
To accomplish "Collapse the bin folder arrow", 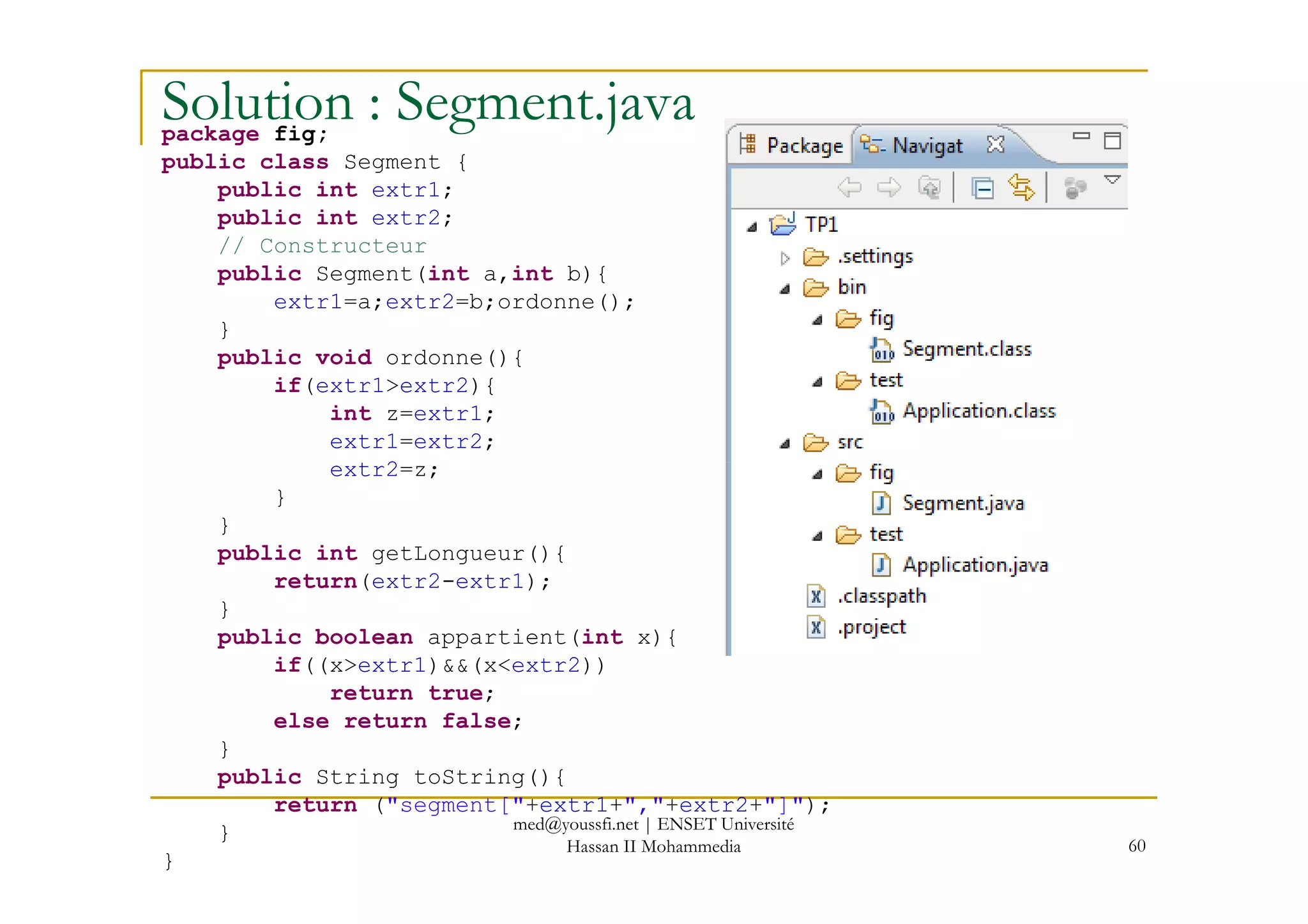I will [x=785, y=289].
